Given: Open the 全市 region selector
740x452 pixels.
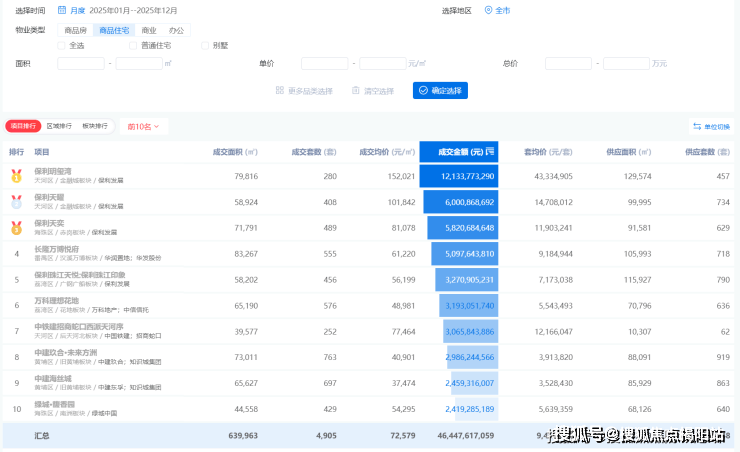Looking at the screenshot, I should click(503, 10).
